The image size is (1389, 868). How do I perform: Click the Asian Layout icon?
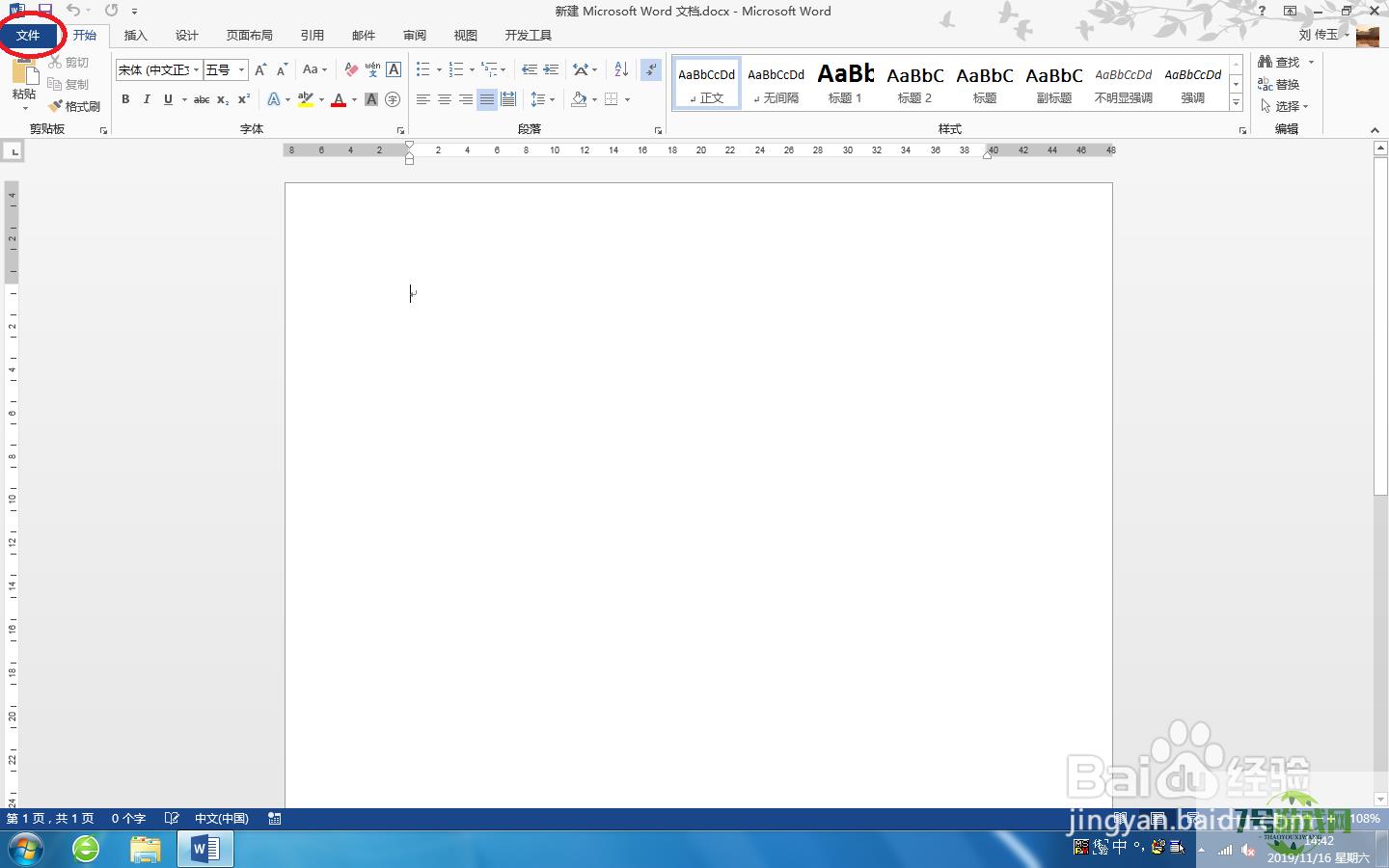581,69
